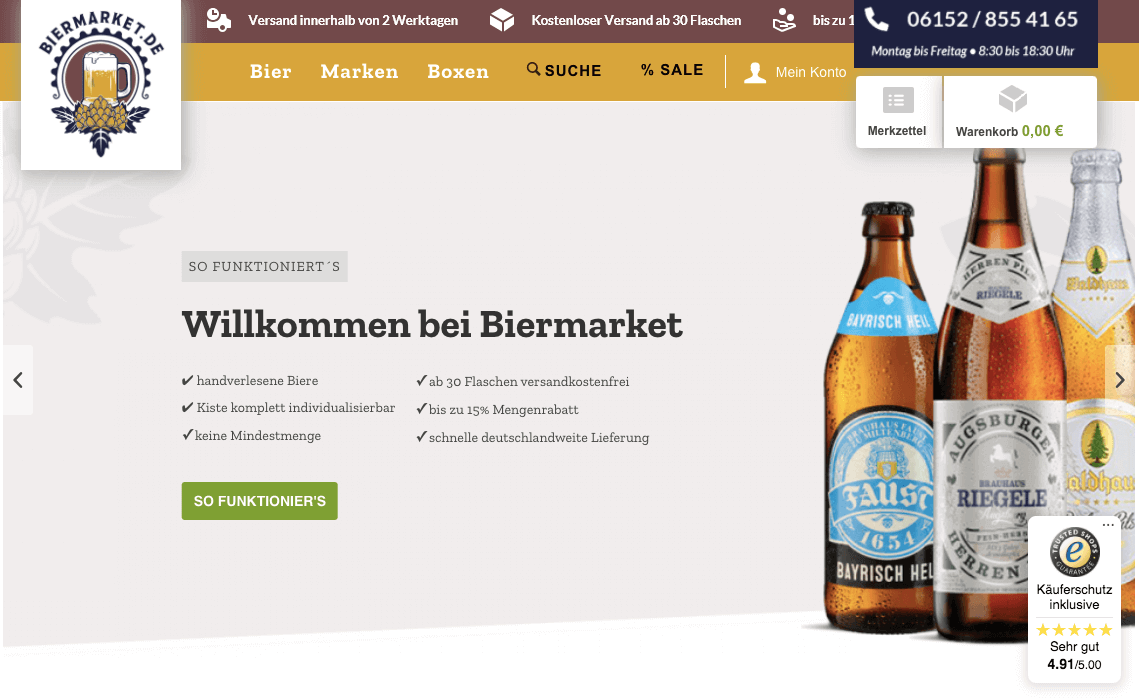Click the keine Mindestmenge item

(x=251, y=436)
